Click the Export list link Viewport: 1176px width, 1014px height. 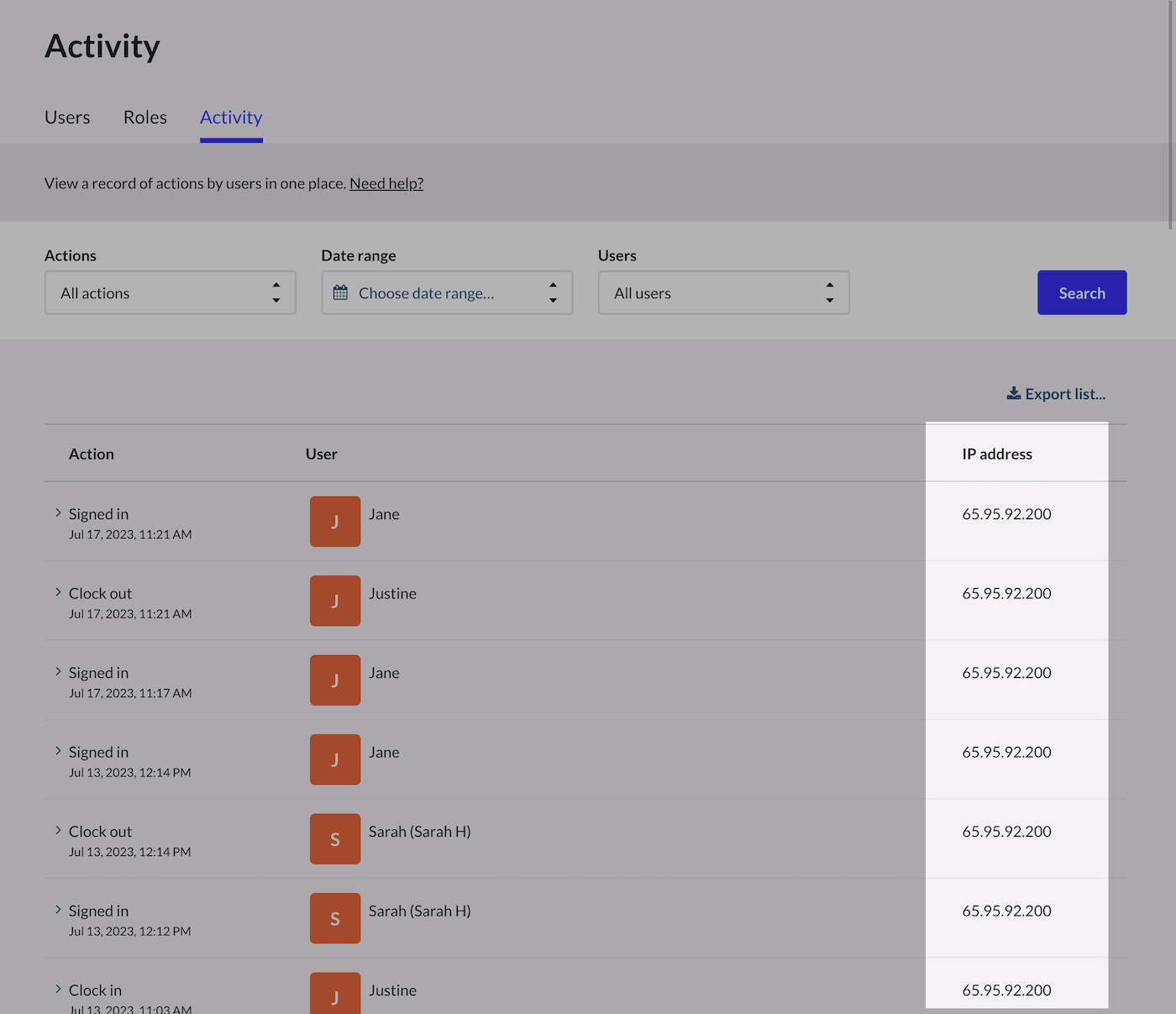coord(1056,394)
